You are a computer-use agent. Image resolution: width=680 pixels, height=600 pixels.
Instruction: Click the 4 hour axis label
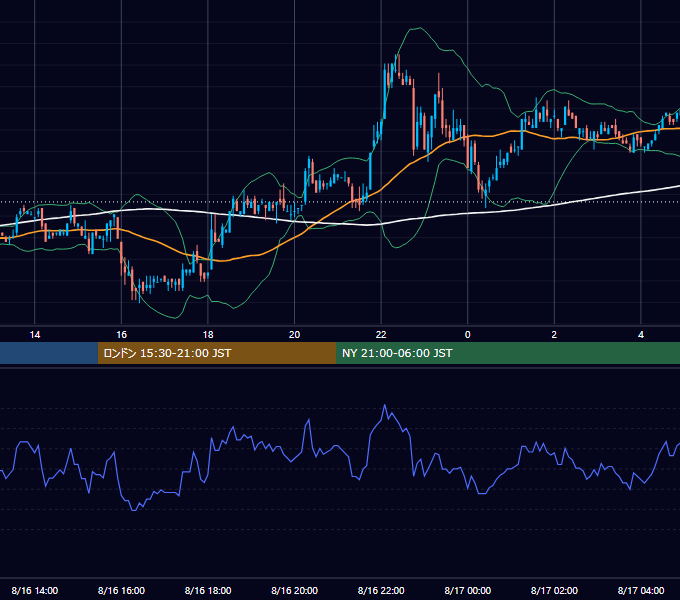[641, 335]
